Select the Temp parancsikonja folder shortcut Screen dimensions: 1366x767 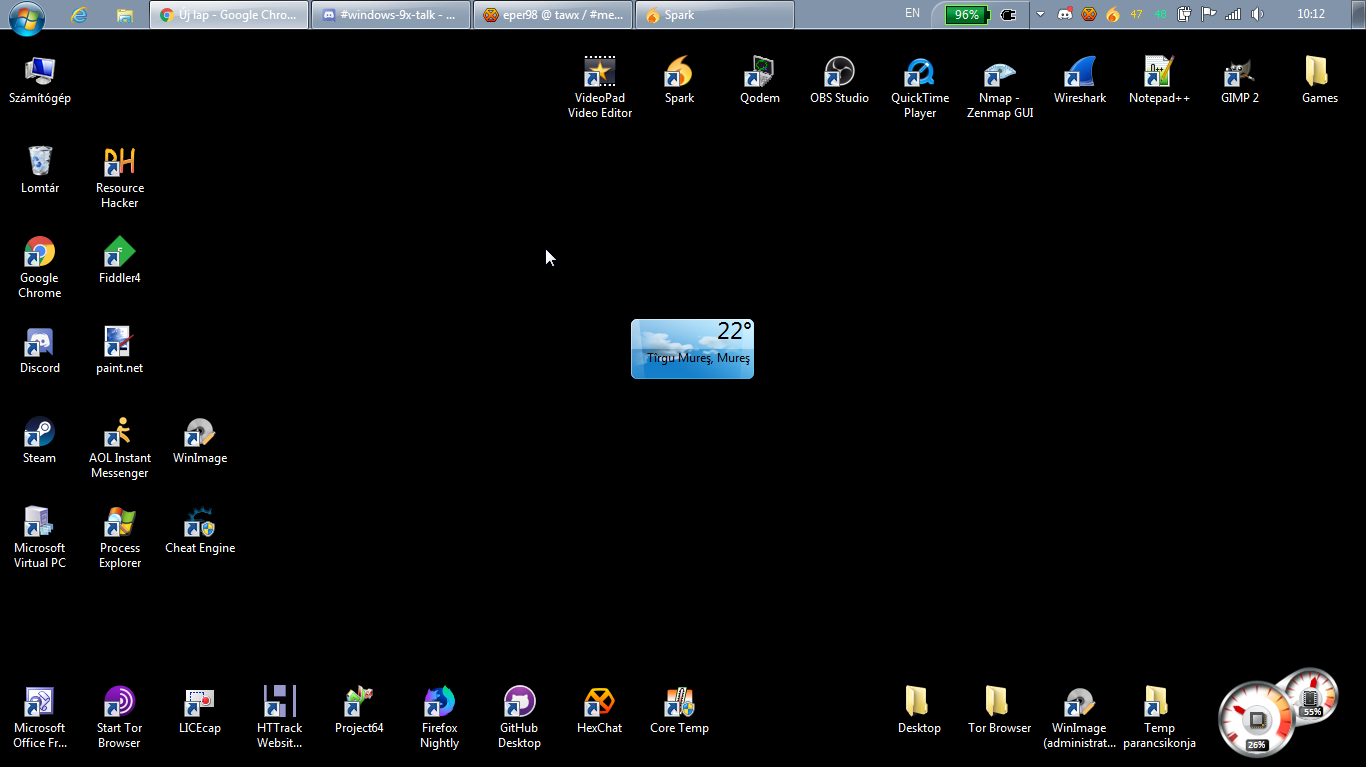pyautogui.click(x=1160, y=717)
